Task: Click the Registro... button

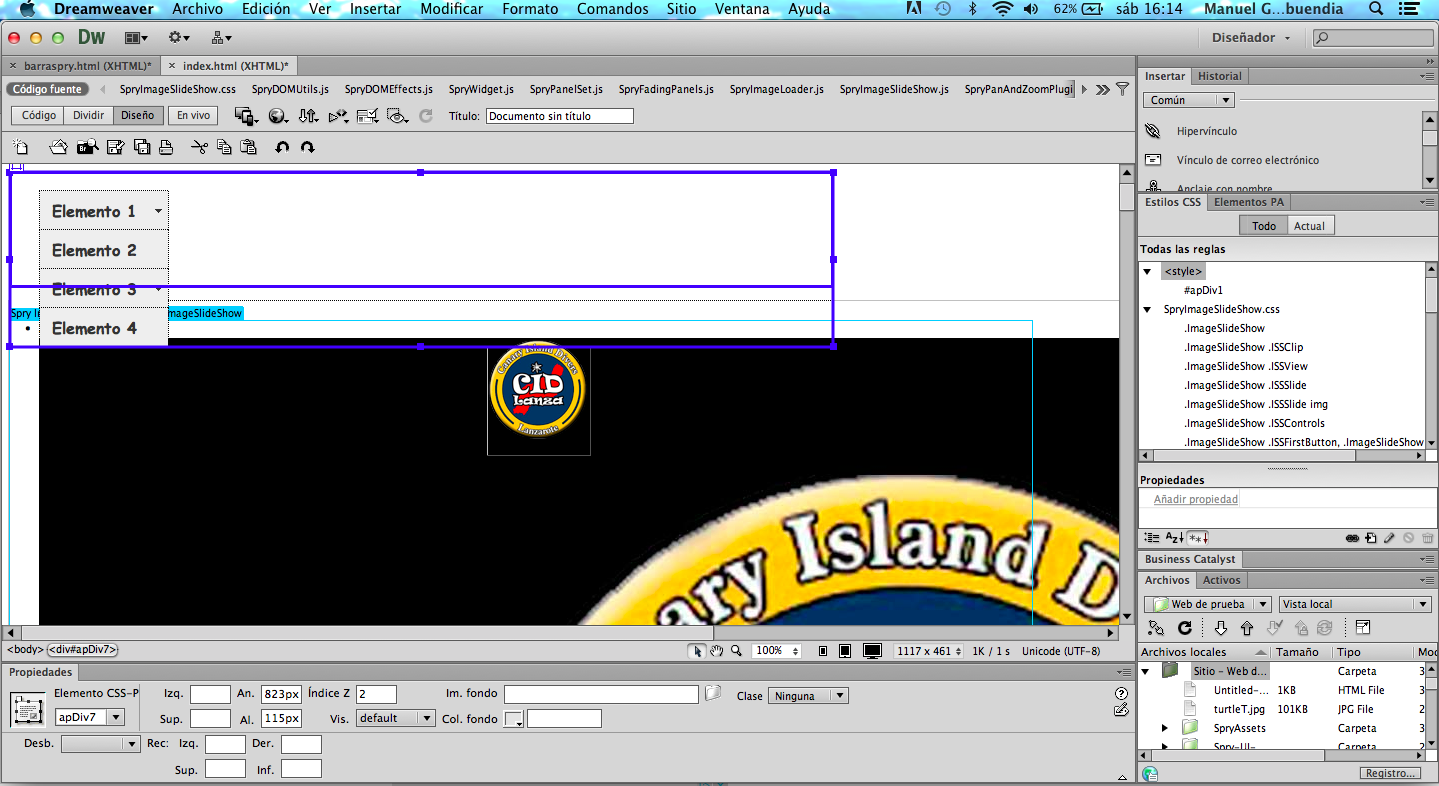Action: point(1390,773)
